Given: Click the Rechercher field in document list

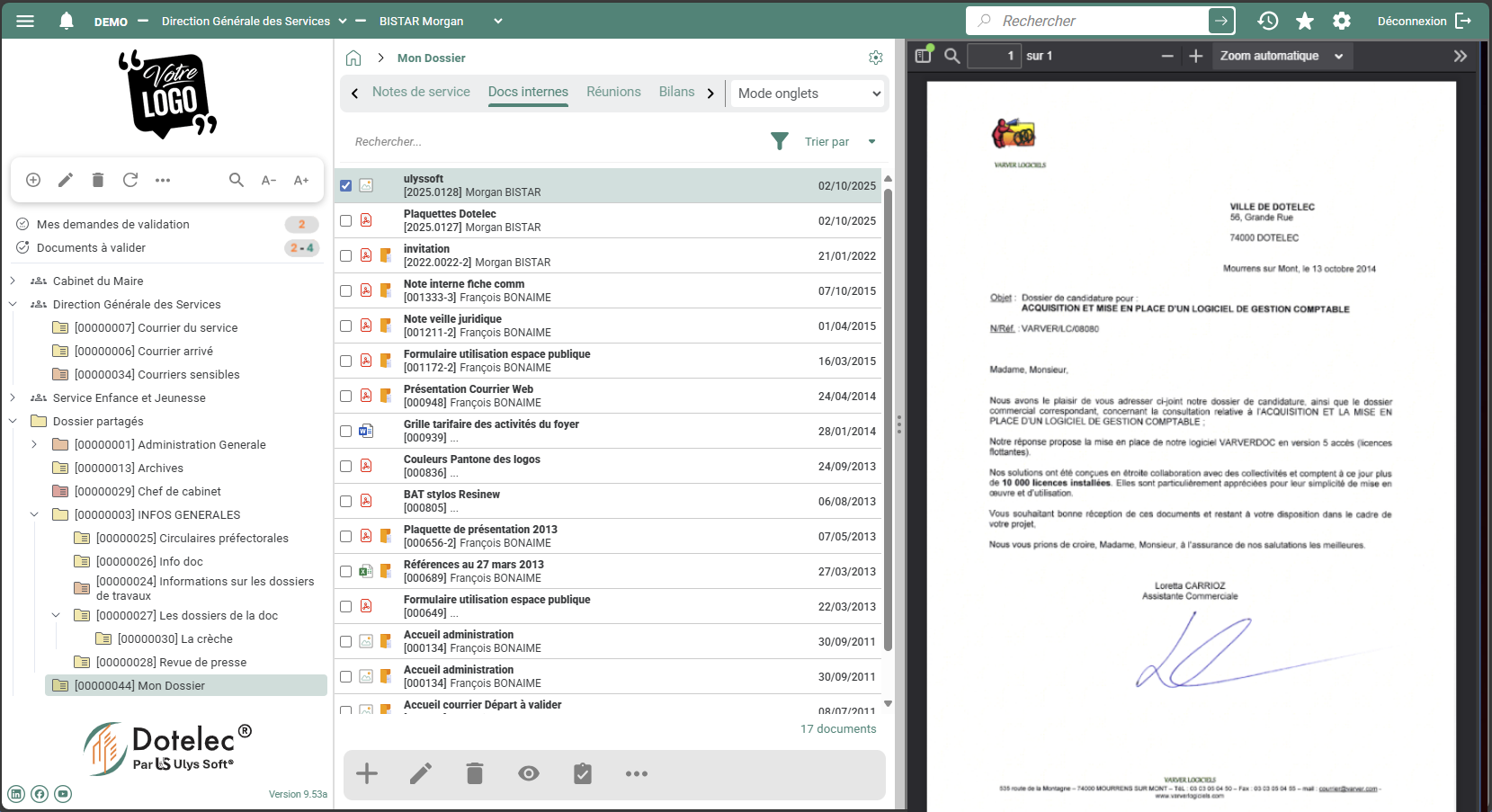Looking at the screenshot, I should pos(540,141).
